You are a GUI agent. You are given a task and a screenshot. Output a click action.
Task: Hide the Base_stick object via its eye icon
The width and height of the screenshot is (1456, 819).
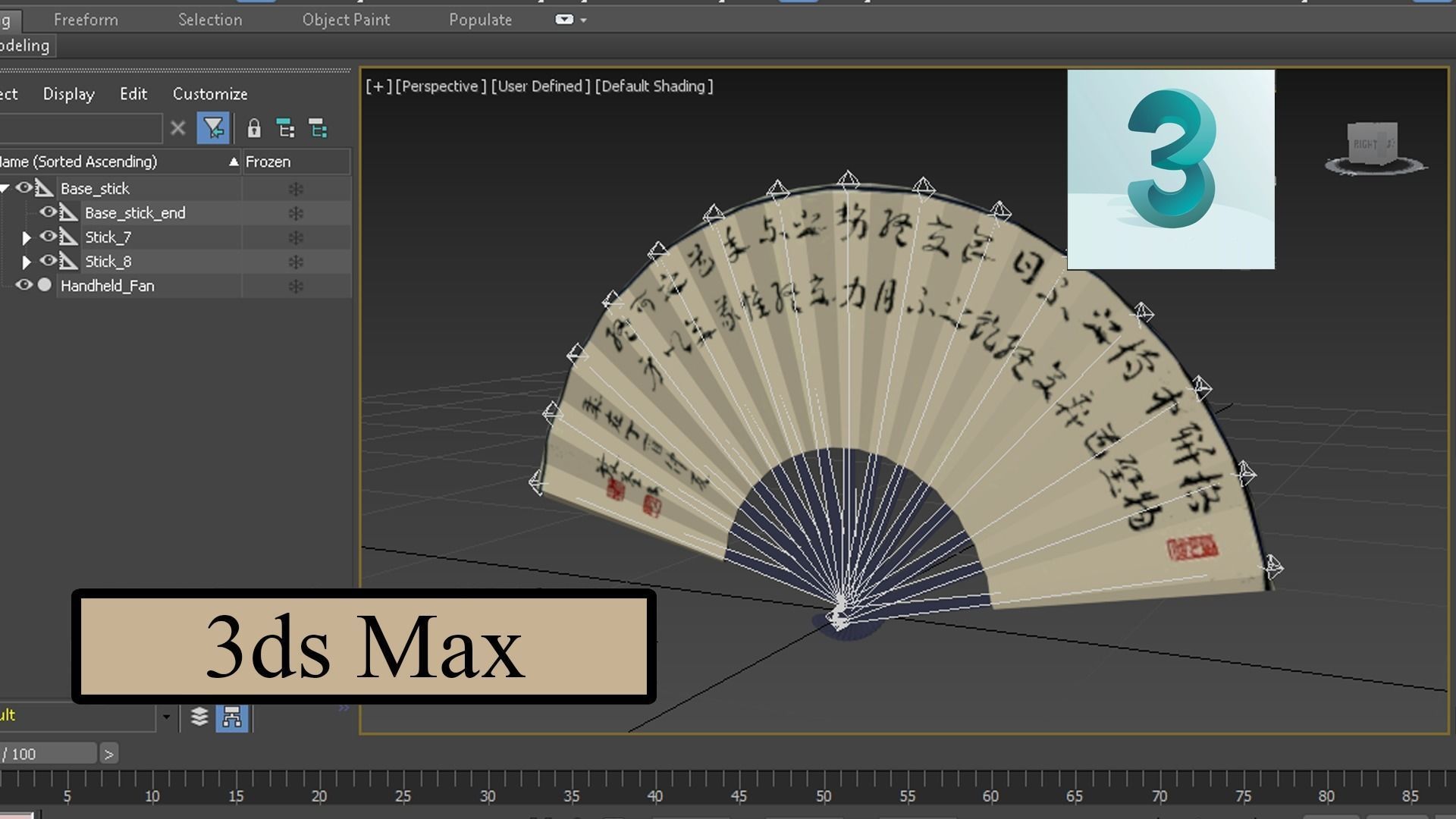[24, 188]
